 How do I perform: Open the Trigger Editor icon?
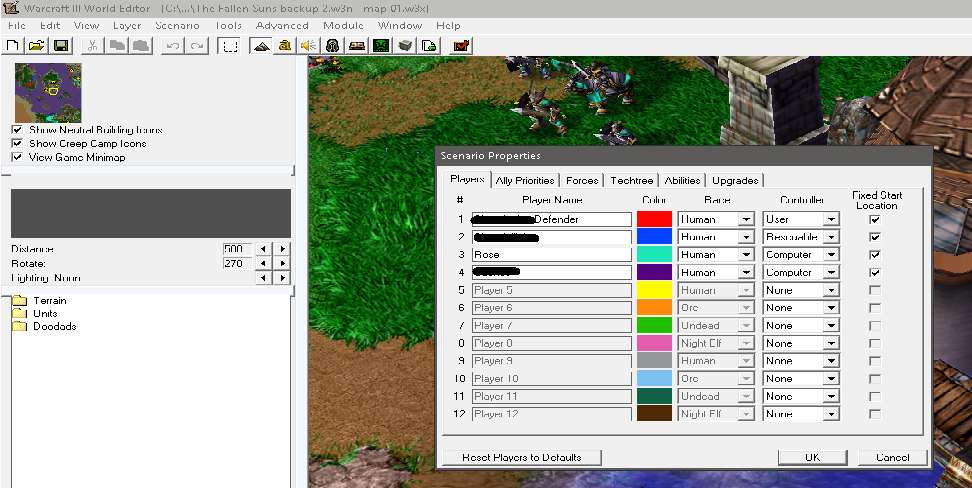(285, 46)
